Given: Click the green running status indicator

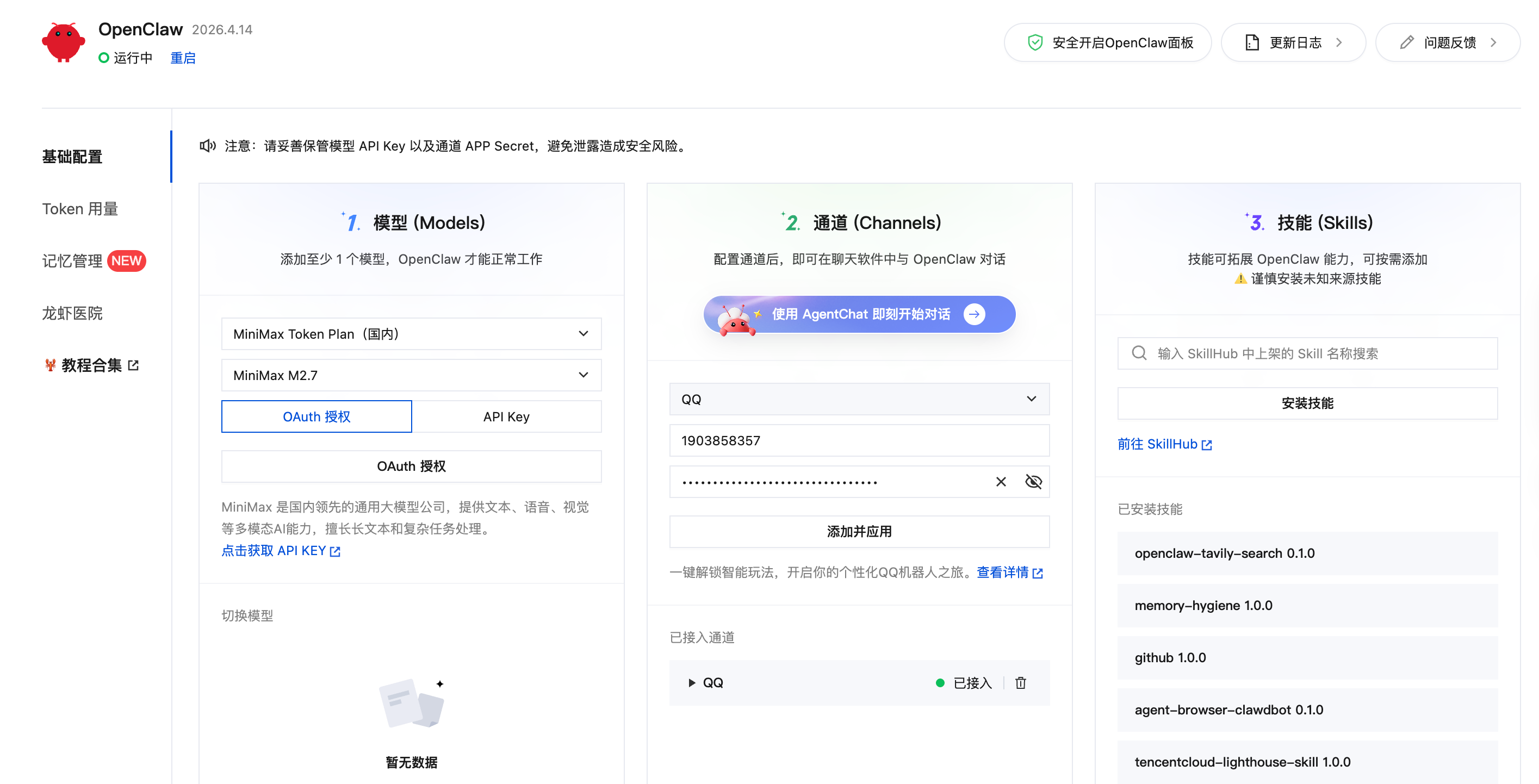Looking at the screenshot, I should tap(104, 58).
